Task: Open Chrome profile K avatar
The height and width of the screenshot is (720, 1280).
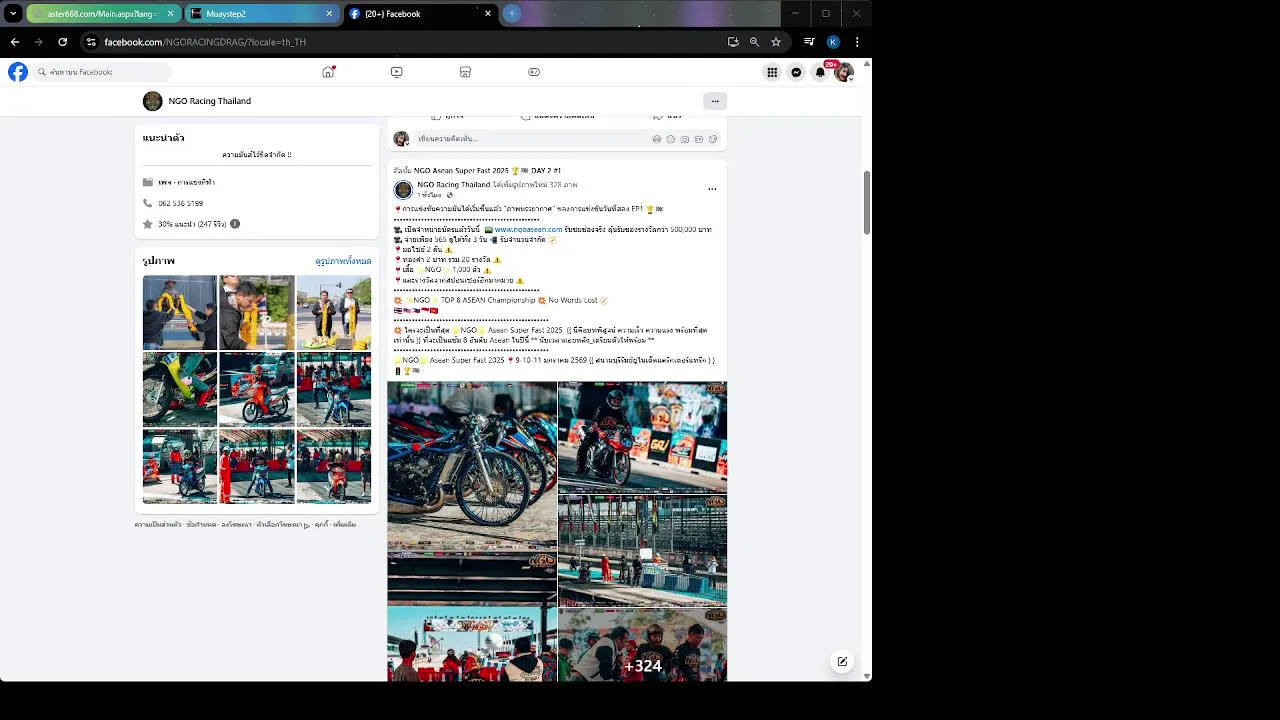Action: click(x=833, y=42)
